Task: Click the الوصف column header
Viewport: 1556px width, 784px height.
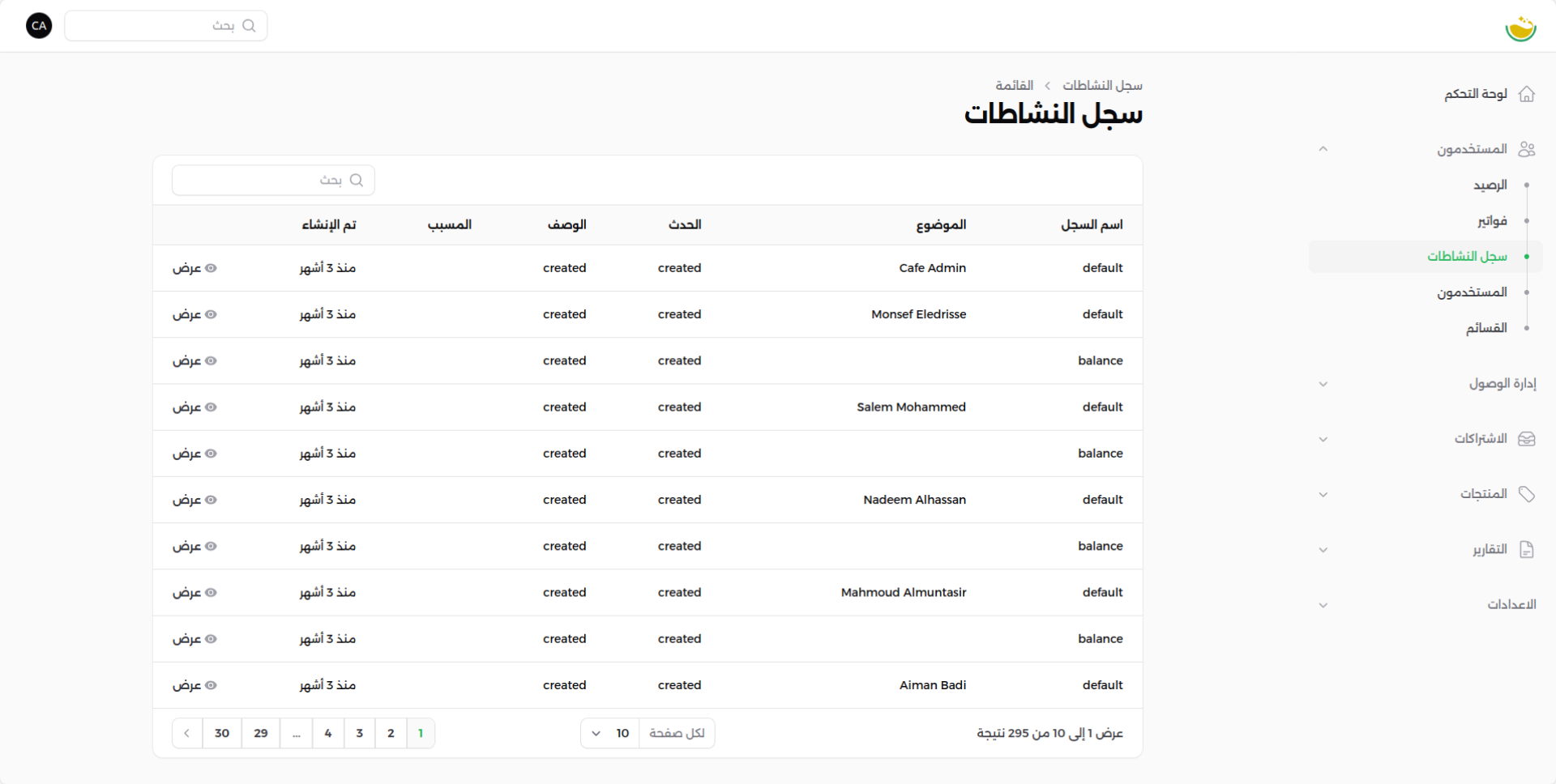Action: point(566,224)
